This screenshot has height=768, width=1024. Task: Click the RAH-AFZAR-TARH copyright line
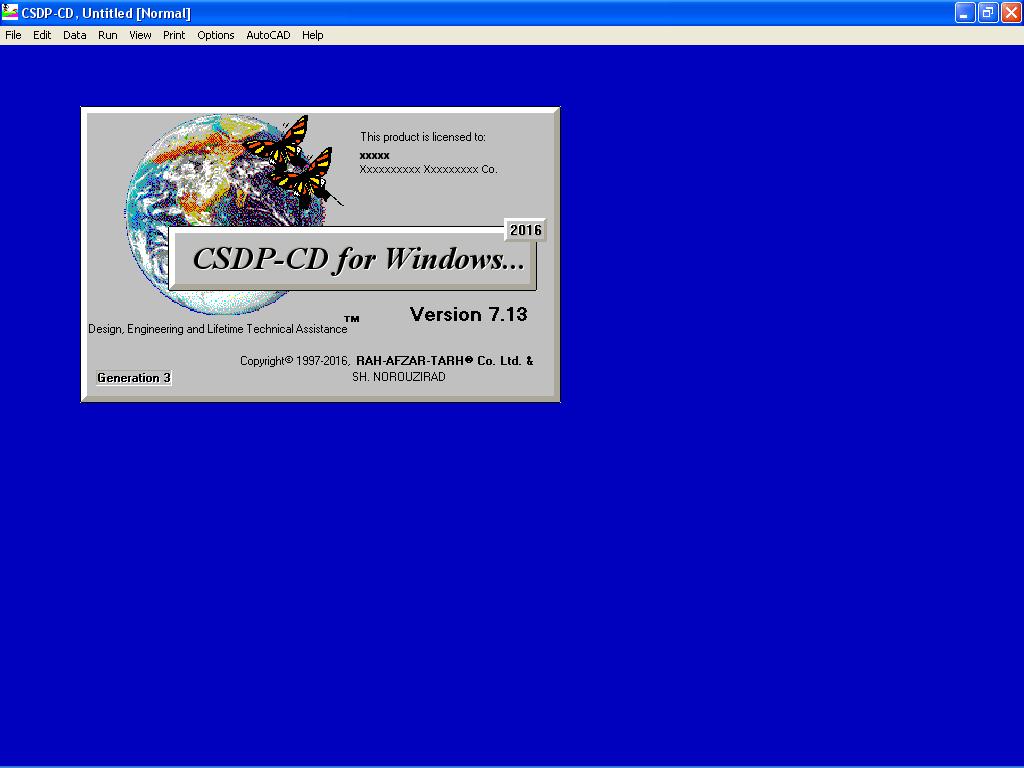point(387,360)
